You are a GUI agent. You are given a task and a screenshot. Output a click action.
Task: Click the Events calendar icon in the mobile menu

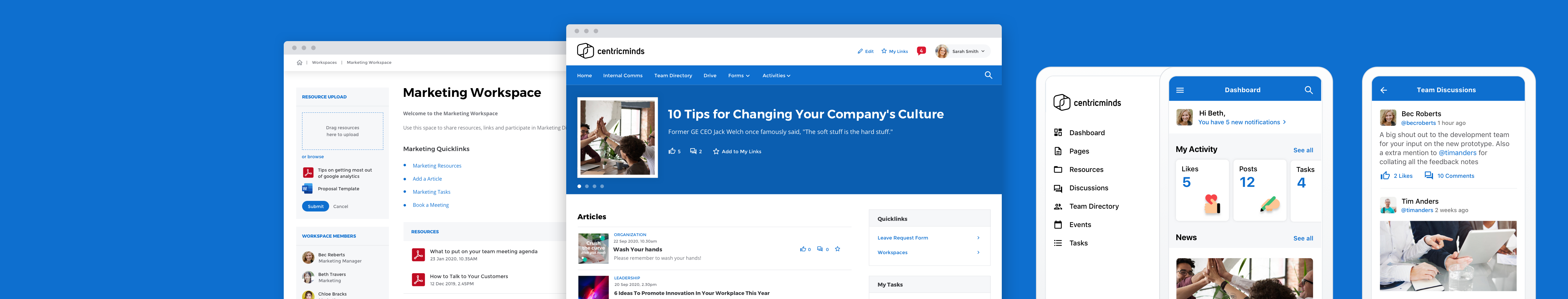tap(1058, 225)
